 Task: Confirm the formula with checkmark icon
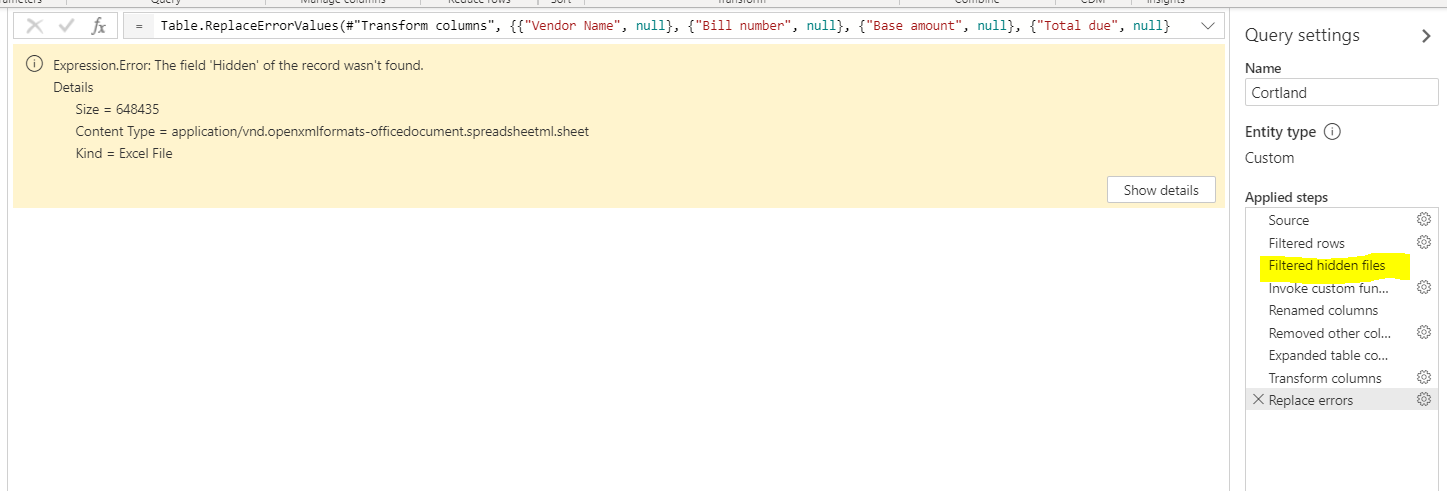[x=66, y=26]
